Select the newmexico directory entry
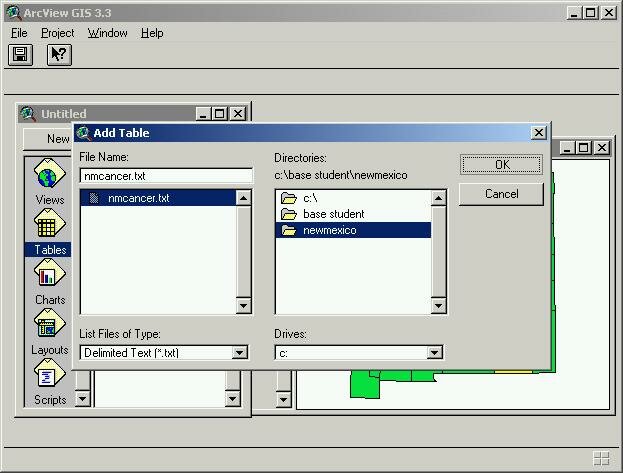The image size is (623, 473). (353, 230)
